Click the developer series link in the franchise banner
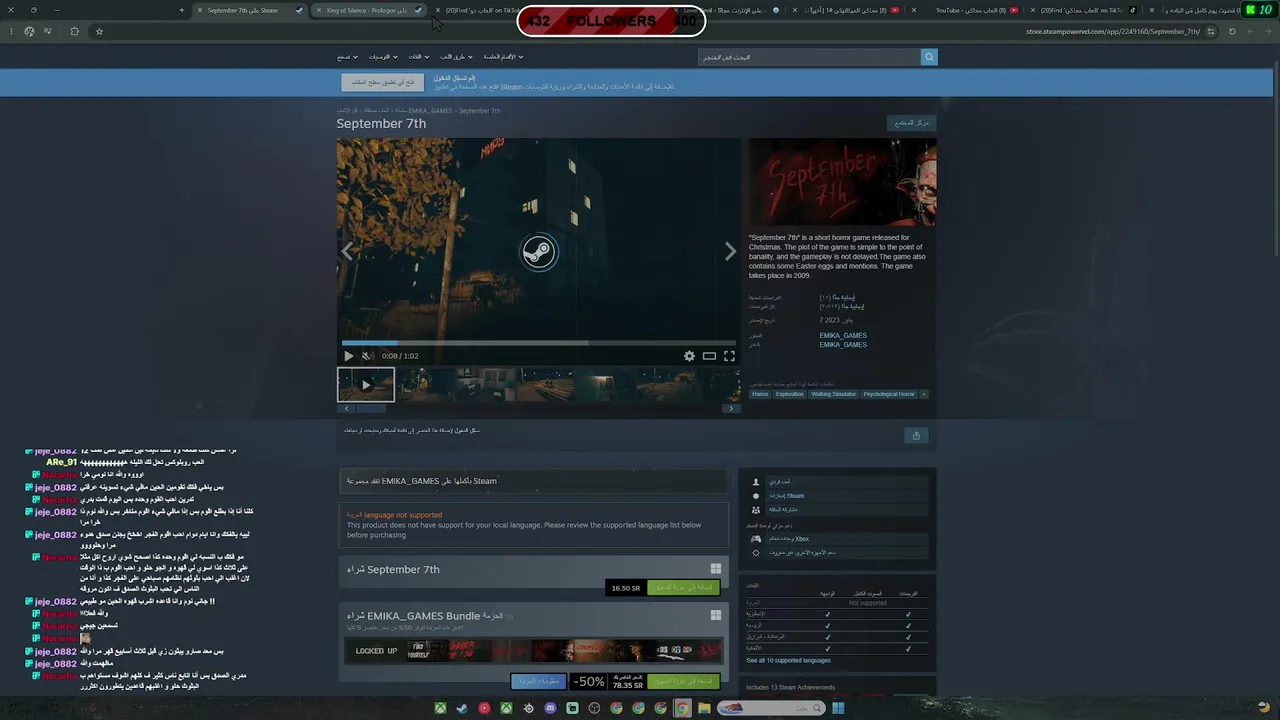This screenshot has height=720, width=1280. pyautogui.click(x=419, y=481)
